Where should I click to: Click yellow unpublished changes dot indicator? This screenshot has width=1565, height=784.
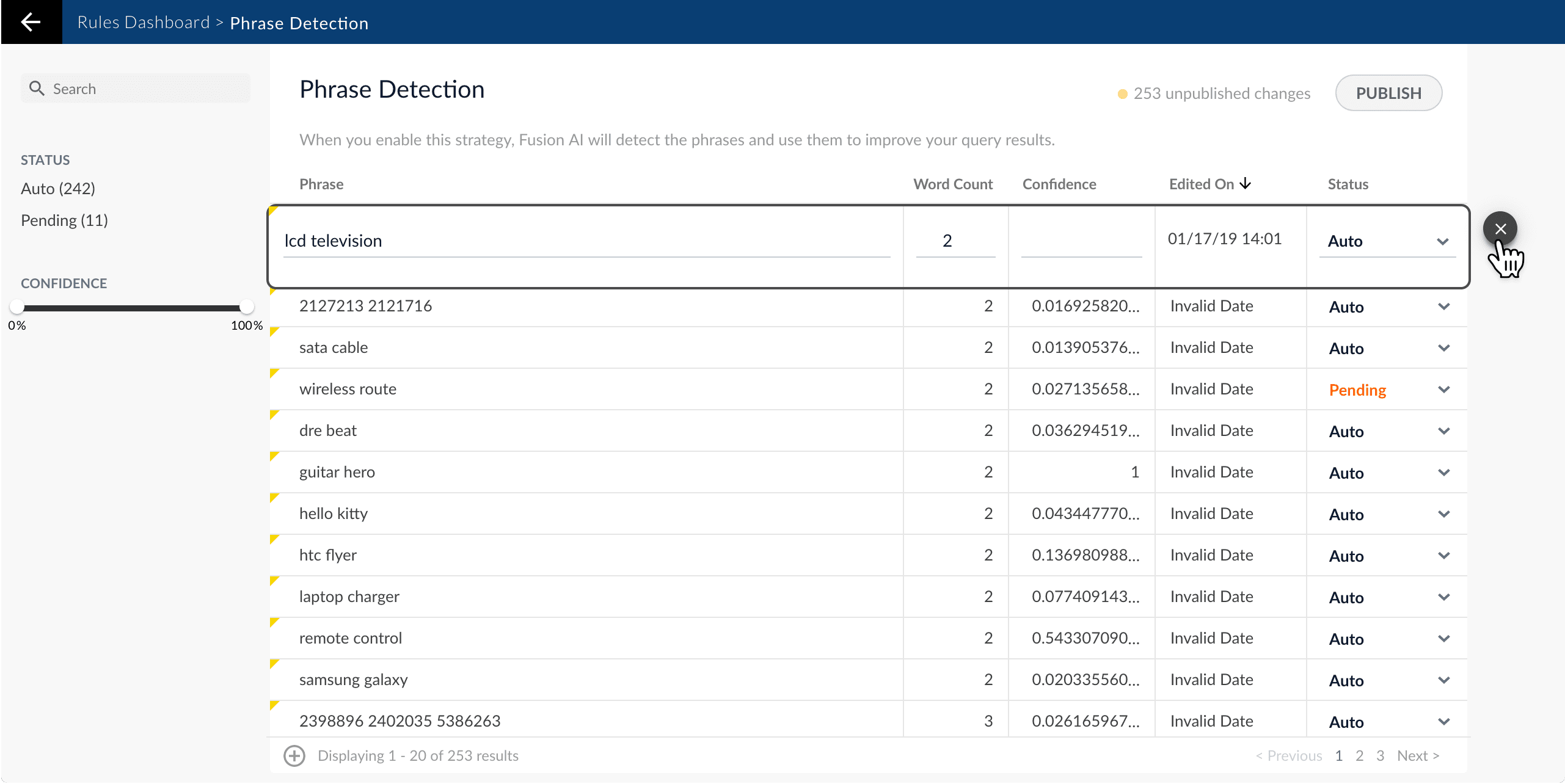pyautogui.click(x=1122, y=94)
